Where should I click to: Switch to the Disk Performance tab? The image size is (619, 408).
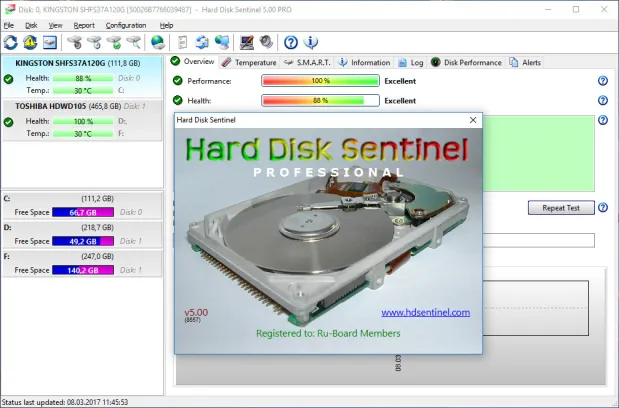pyautogui.click(x=466, y=62)
